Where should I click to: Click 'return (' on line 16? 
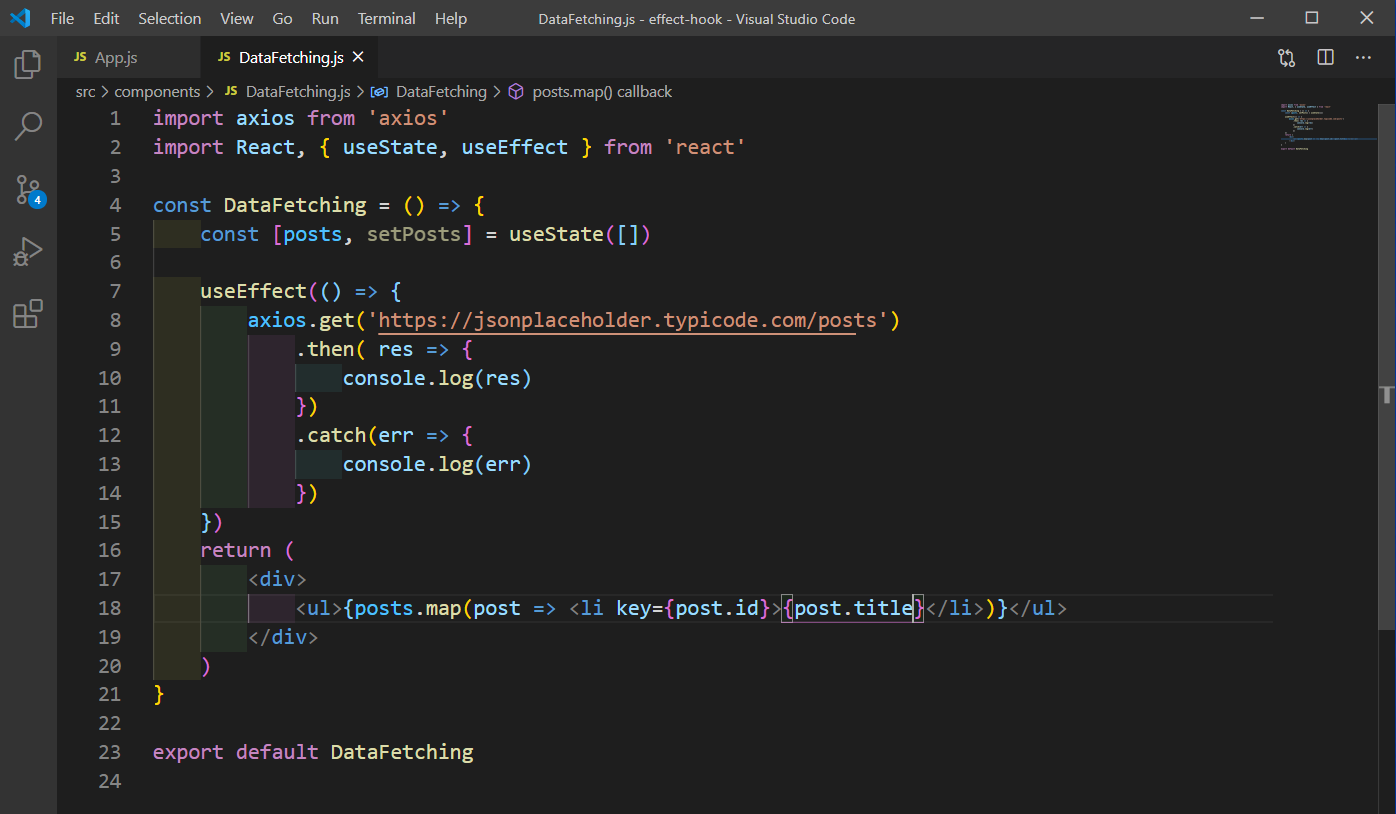tap(247, 550)
